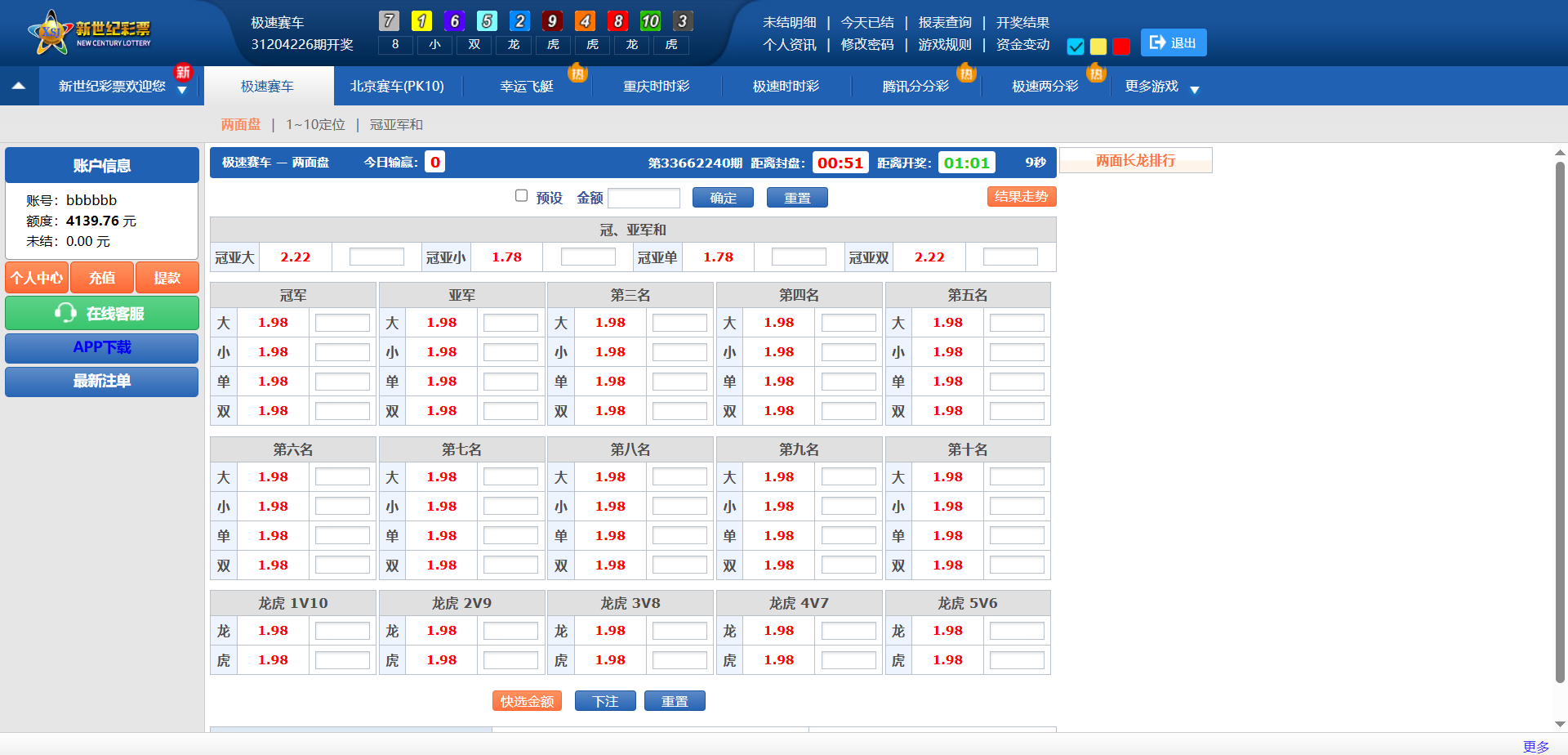Open the 两面长龙排行 panel
This screenshot has height=755, width=1568.
[x=1135, y=161]
